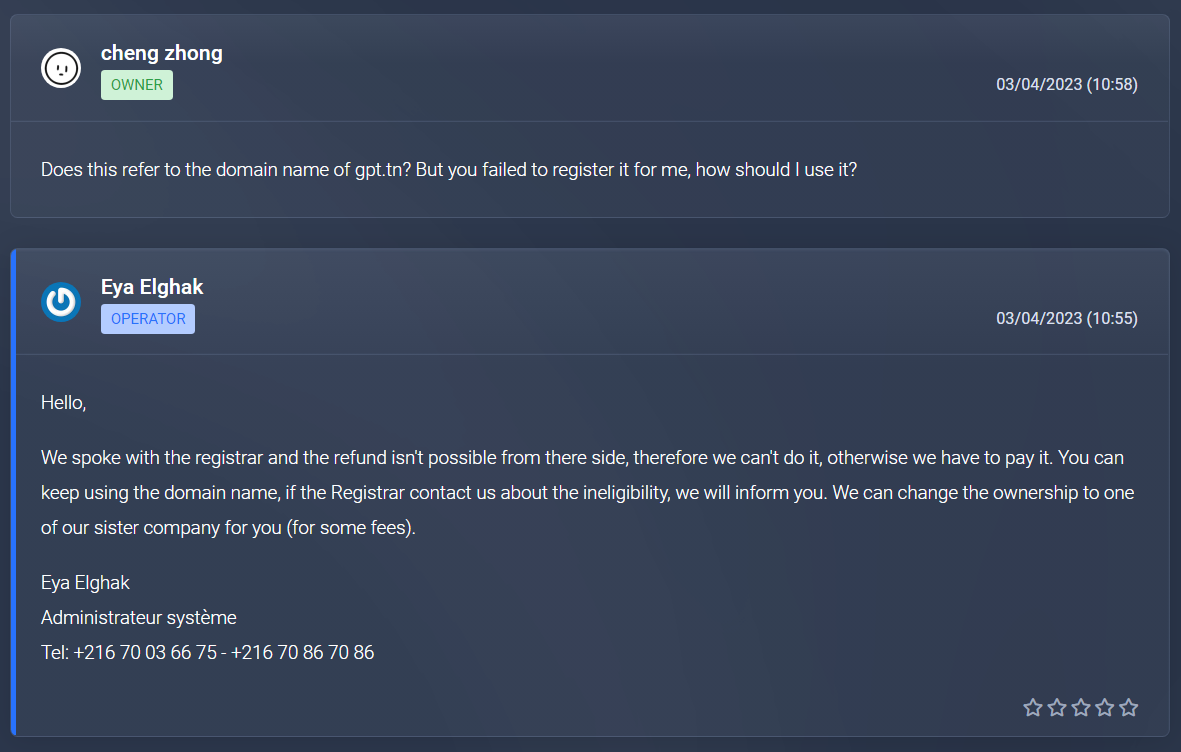
Task: Click the "Administrateur système" title text
Action: pos(139,617)
